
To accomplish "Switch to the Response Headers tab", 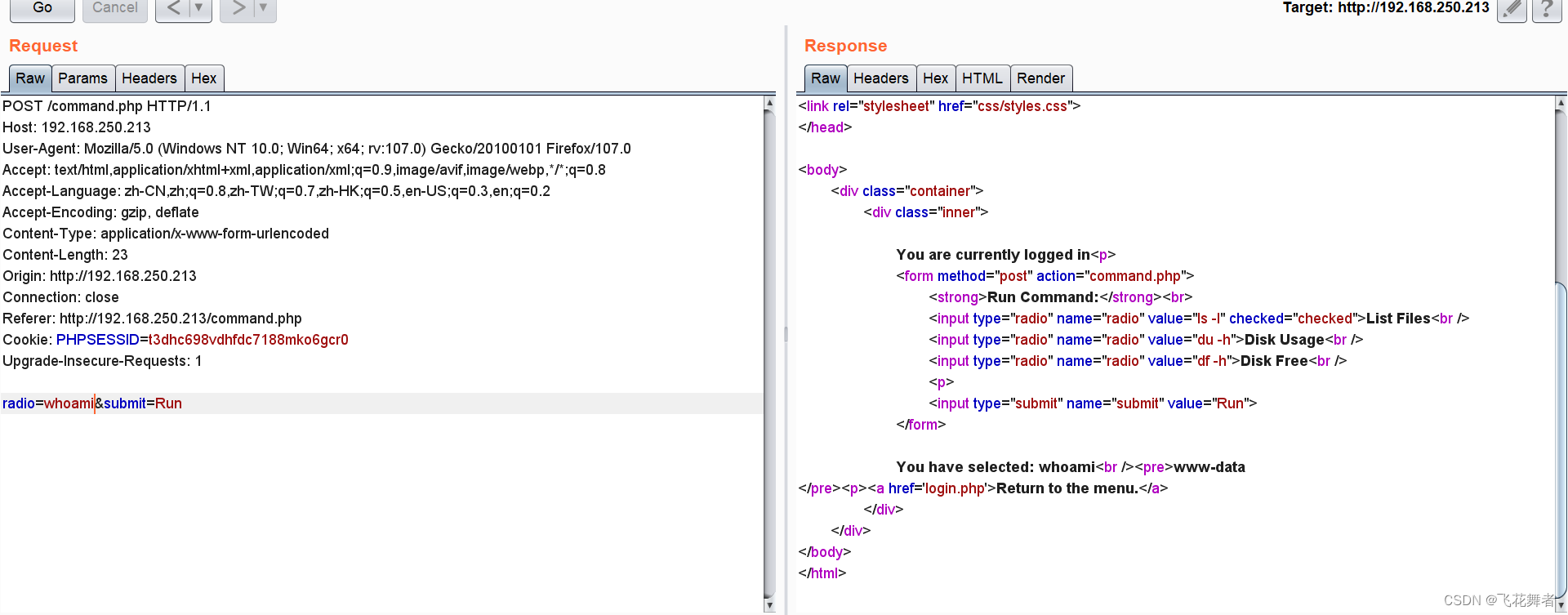I will coord(881,78).
